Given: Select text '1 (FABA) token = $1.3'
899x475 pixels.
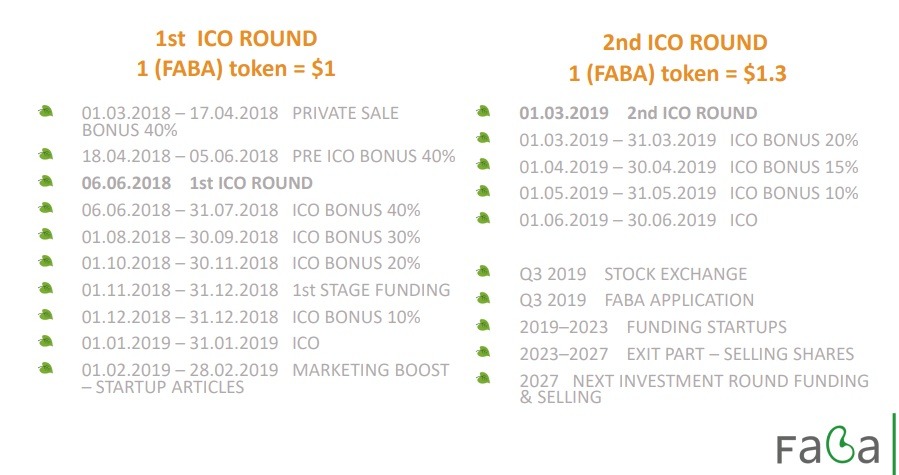Looking at the screenshot, I should 684,73.
